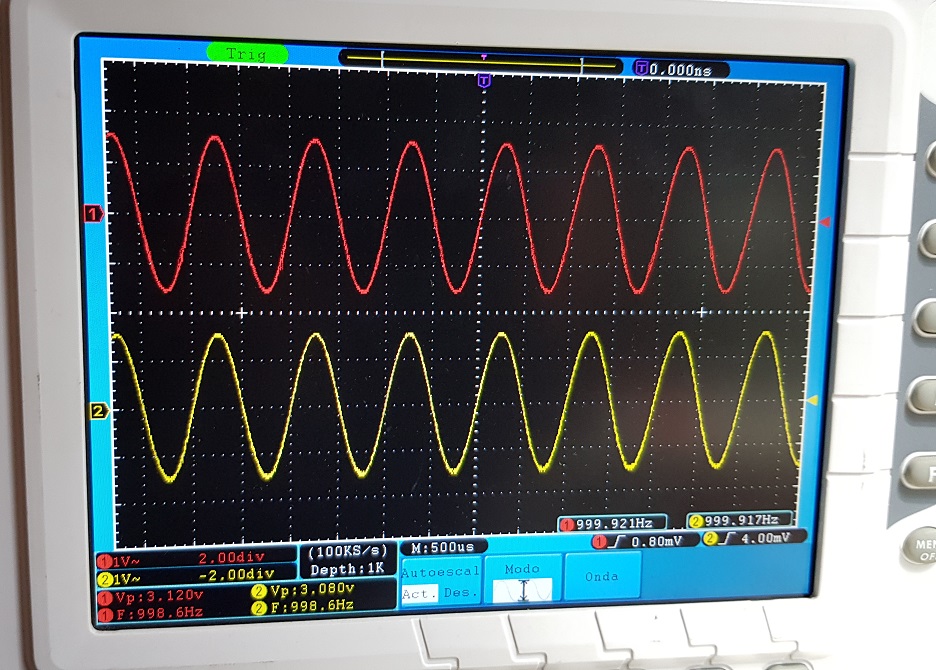936x670 pixels.
Task: Click channel 1 1V~ scale readout
Action: tap(119, 561)
